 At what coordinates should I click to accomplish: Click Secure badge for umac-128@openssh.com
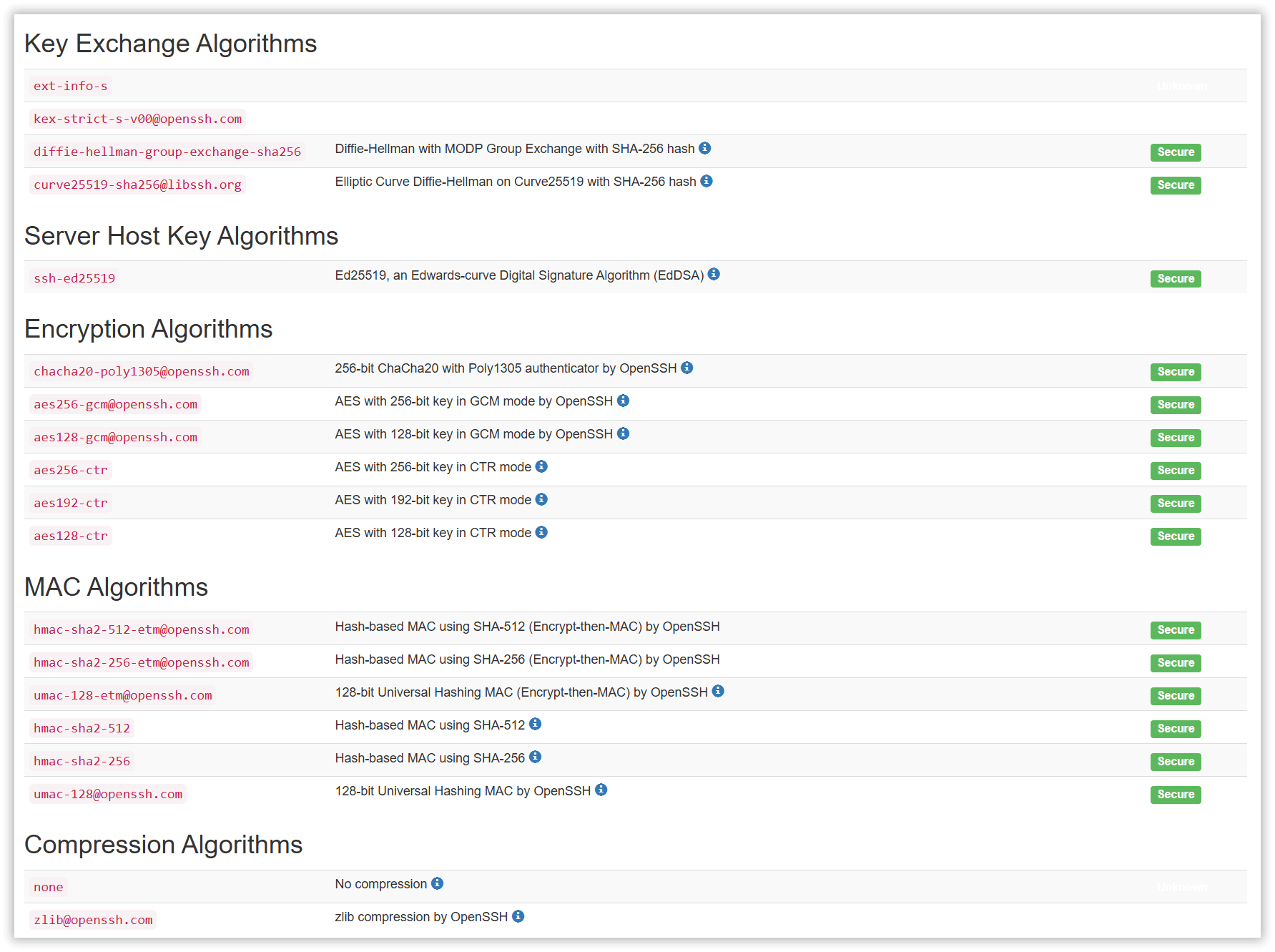pyautogui.click(x=1176, y=795)
